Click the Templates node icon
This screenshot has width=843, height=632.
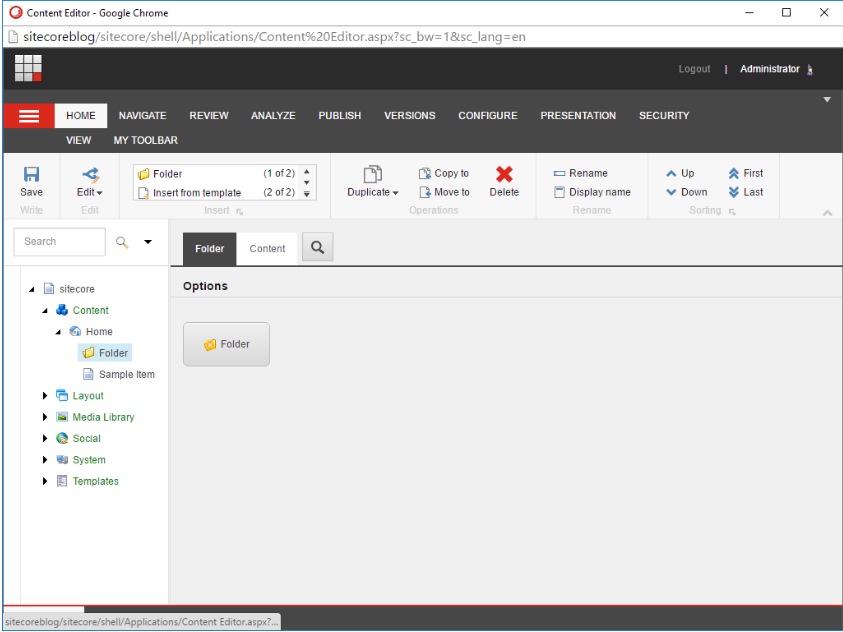click(x=62, y=481)
